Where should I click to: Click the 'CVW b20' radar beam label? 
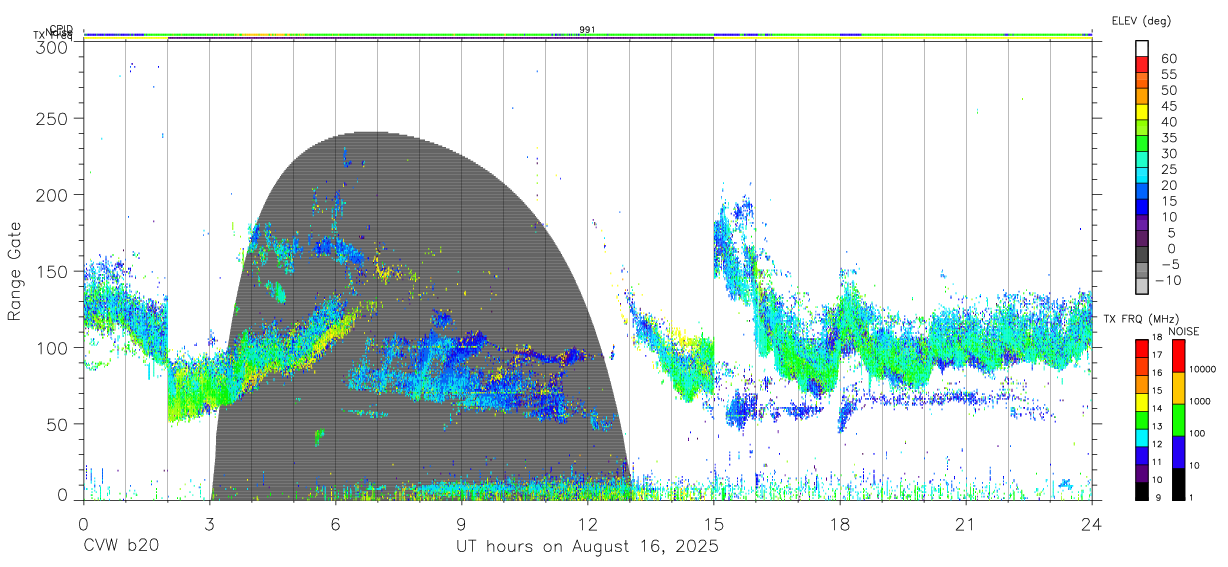pyautogui.click(x=120, y=546)
